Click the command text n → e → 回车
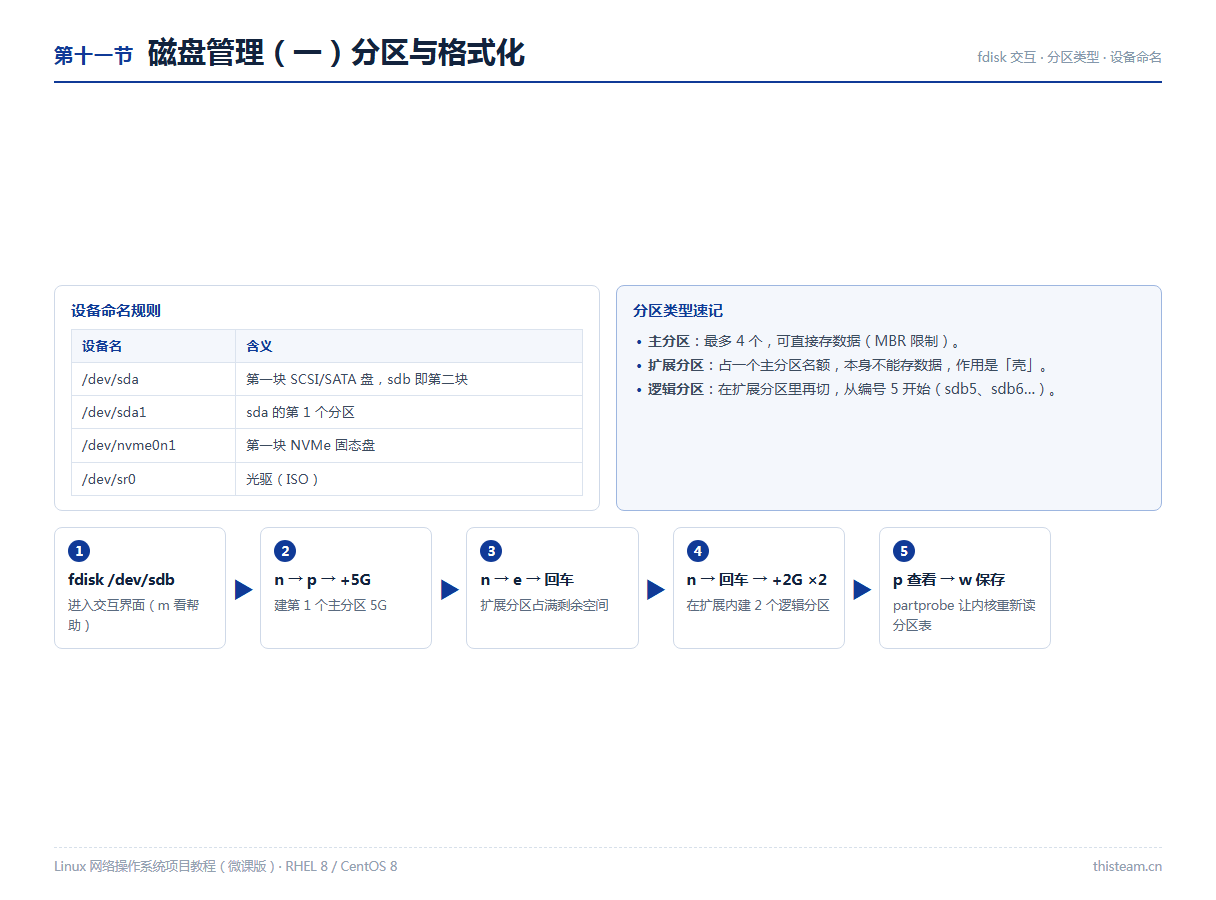Viewport: 1216px width, 900px height. point(527,579)
